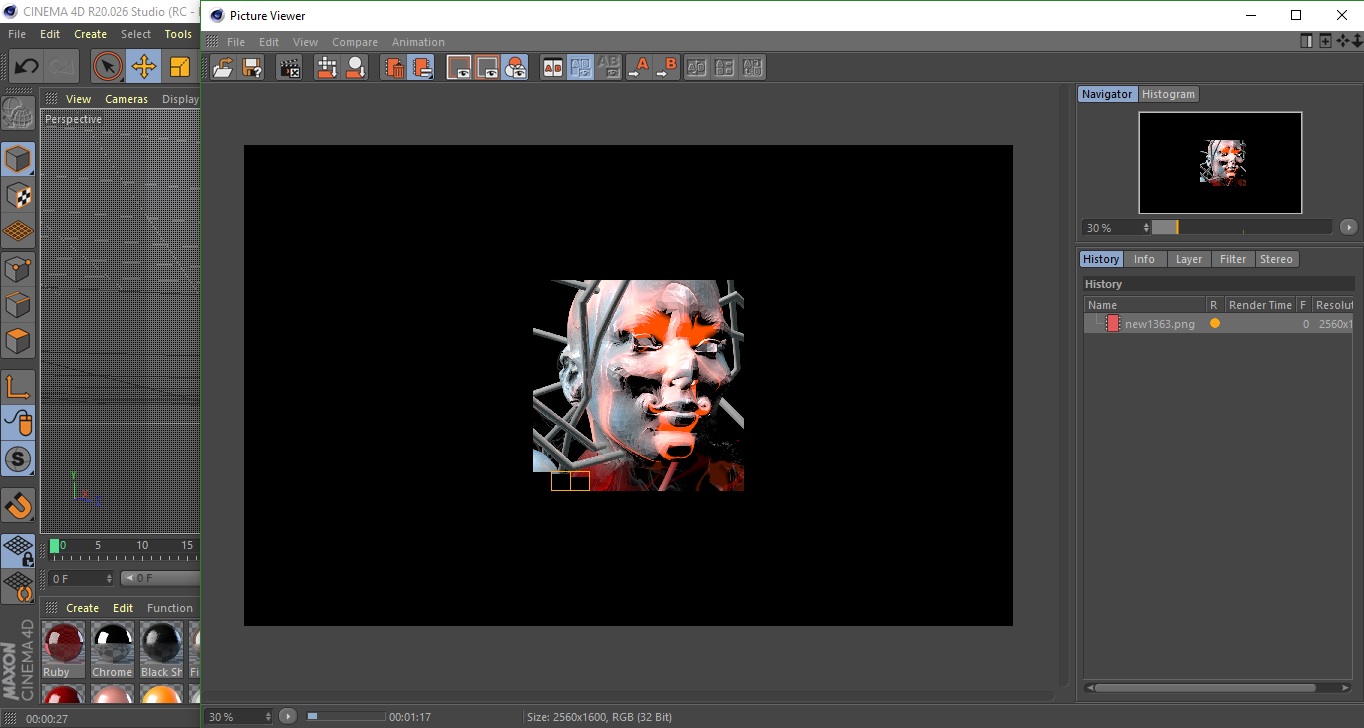Viewport: 1364px width, 728px height.
Task: Open the Animation menu
Action: click(418, 42)
